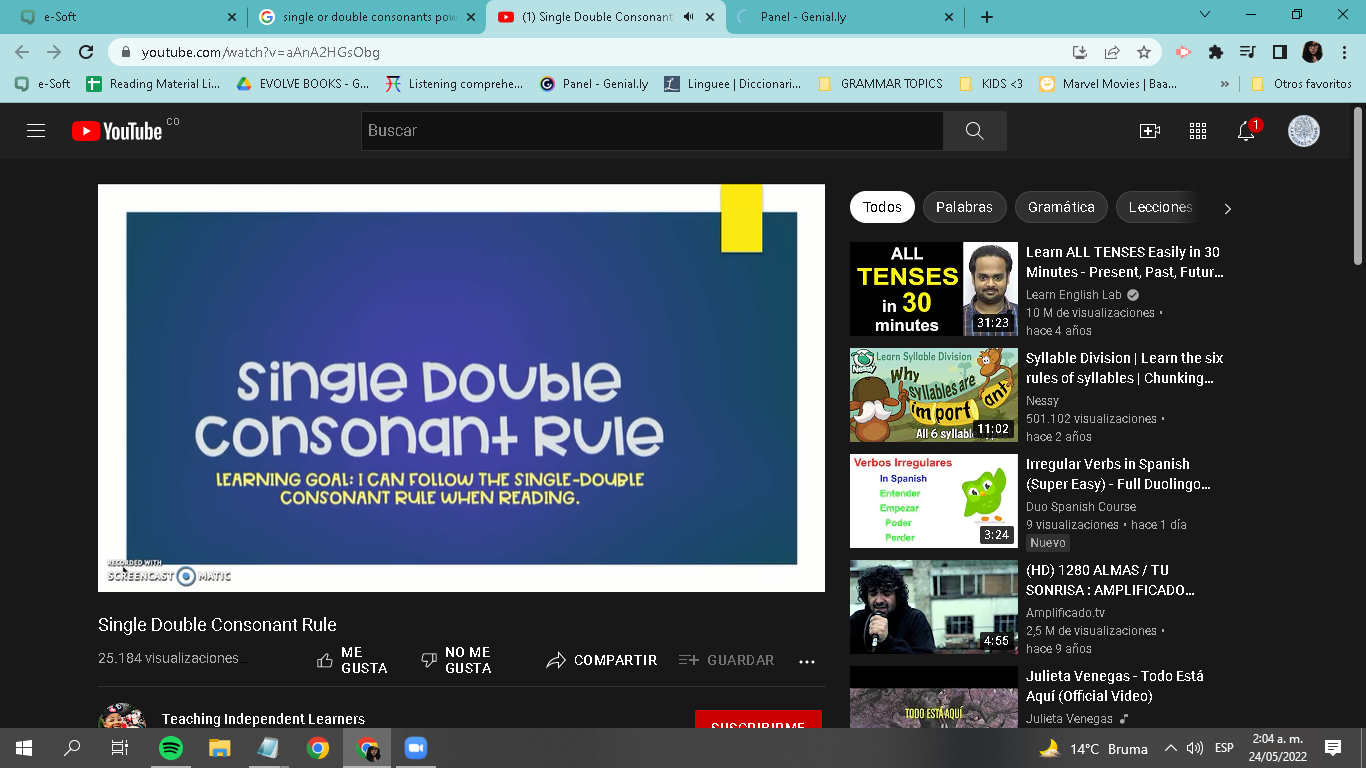
Task: Open notifications via the bell icon
Action: 1244,130
